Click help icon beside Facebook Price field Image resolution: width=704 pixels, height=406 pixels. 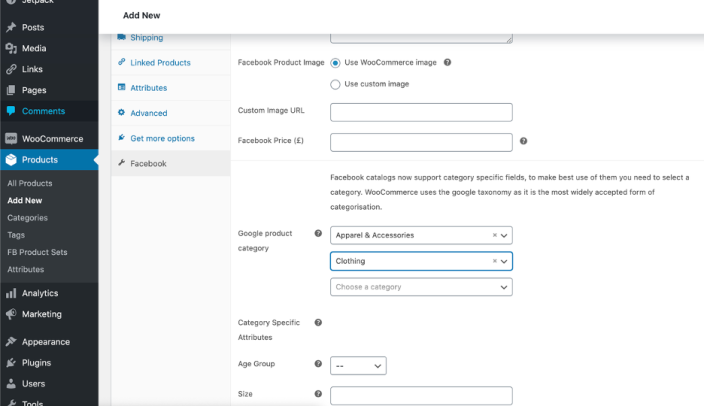[x=524, y=141]
